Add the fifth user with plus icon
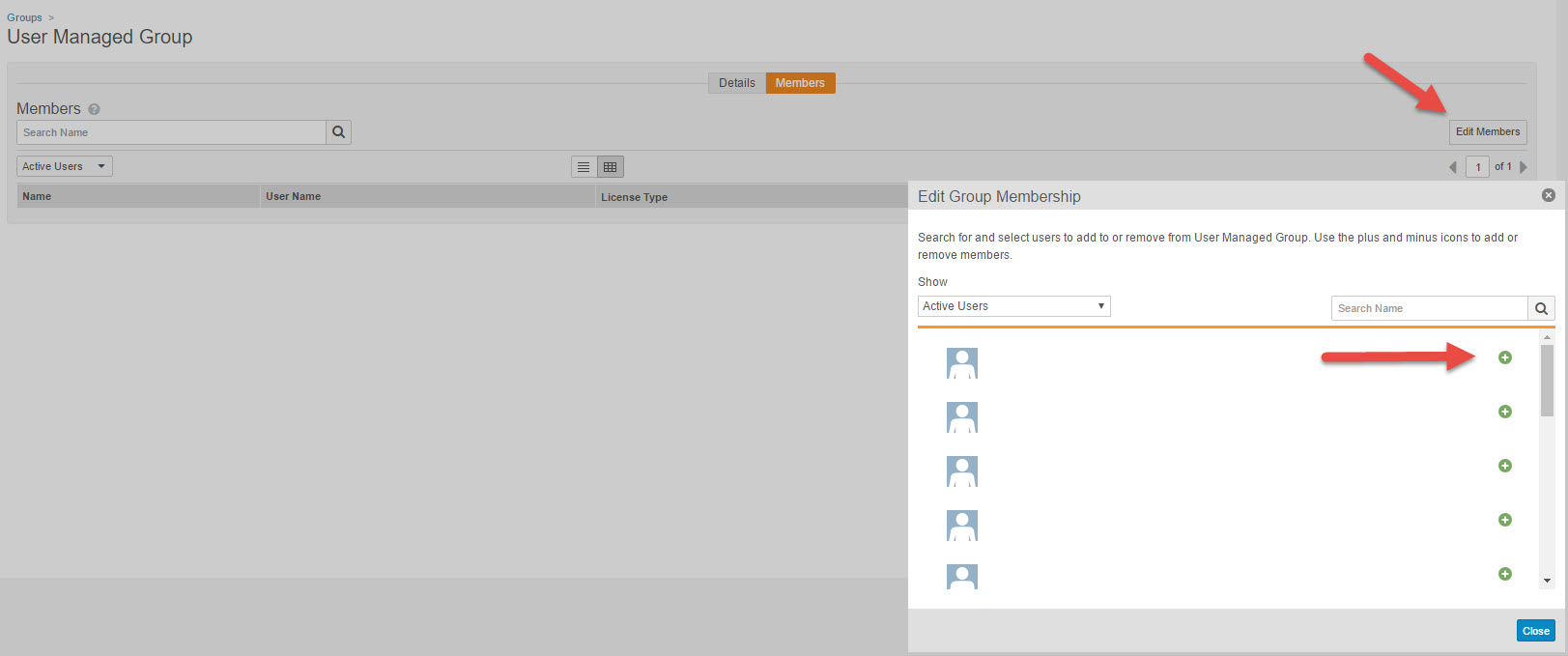The height and width of the screenshot is (656, 1568). (1504, 574)
